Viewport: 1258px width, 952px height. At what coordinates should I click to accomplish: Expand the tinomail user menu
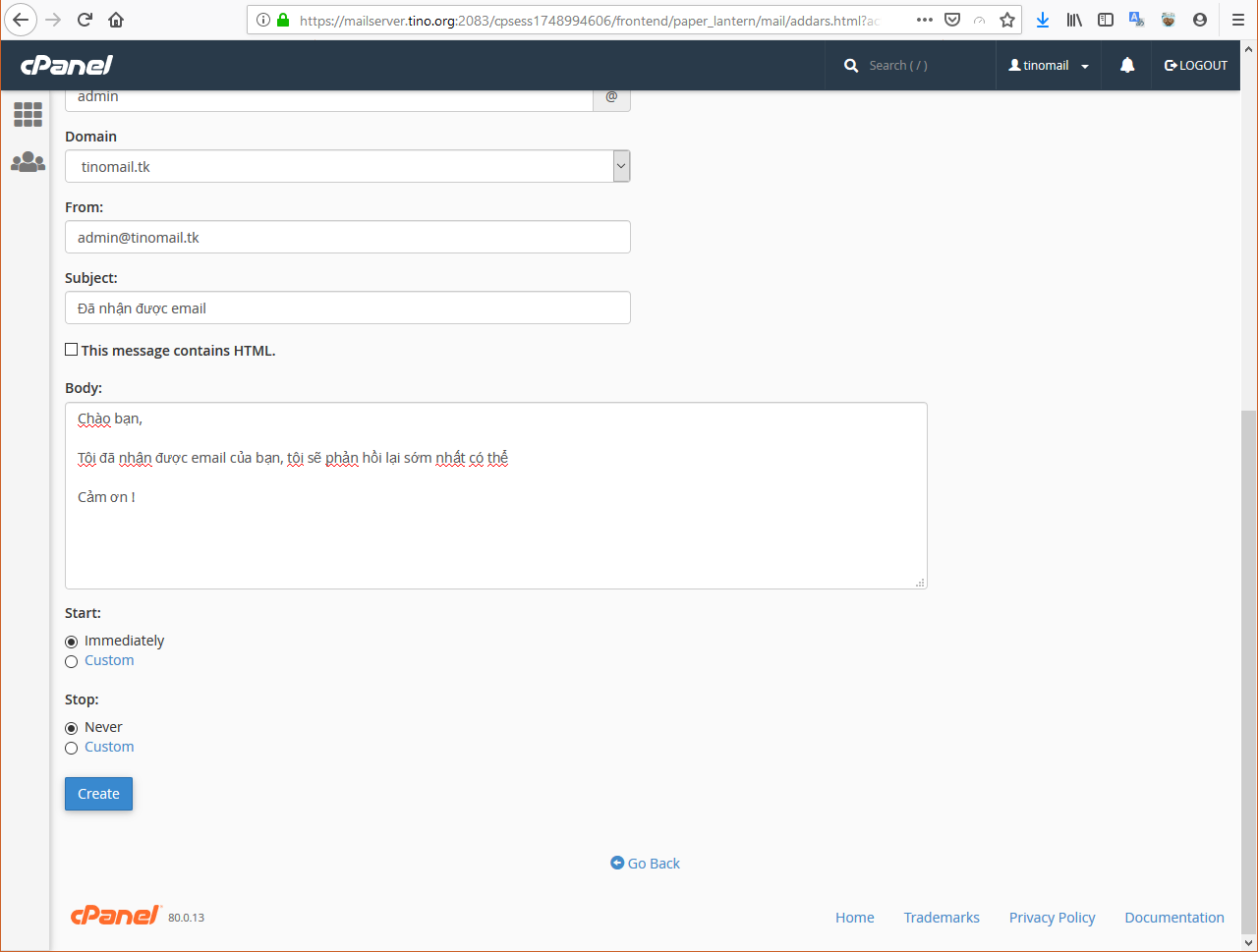1049,66
